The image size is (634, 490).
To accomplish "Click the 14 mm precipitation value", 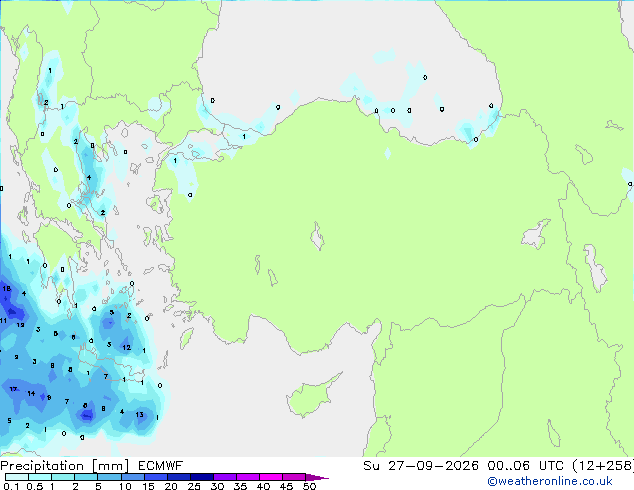I will click(31, 393).
